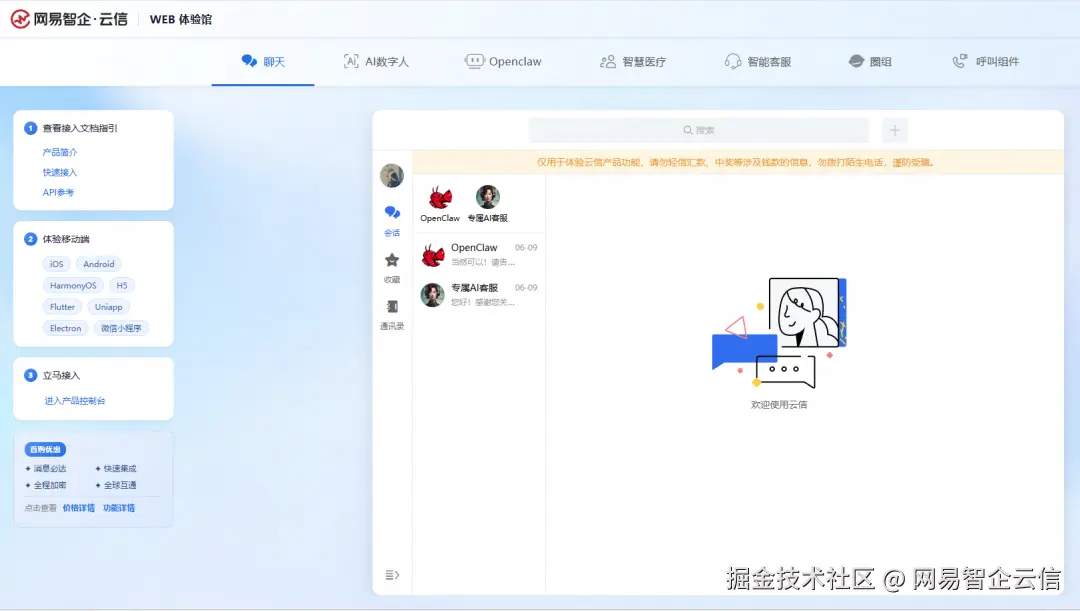
Task: Choose the H5 tag
Action: point(122,285)
